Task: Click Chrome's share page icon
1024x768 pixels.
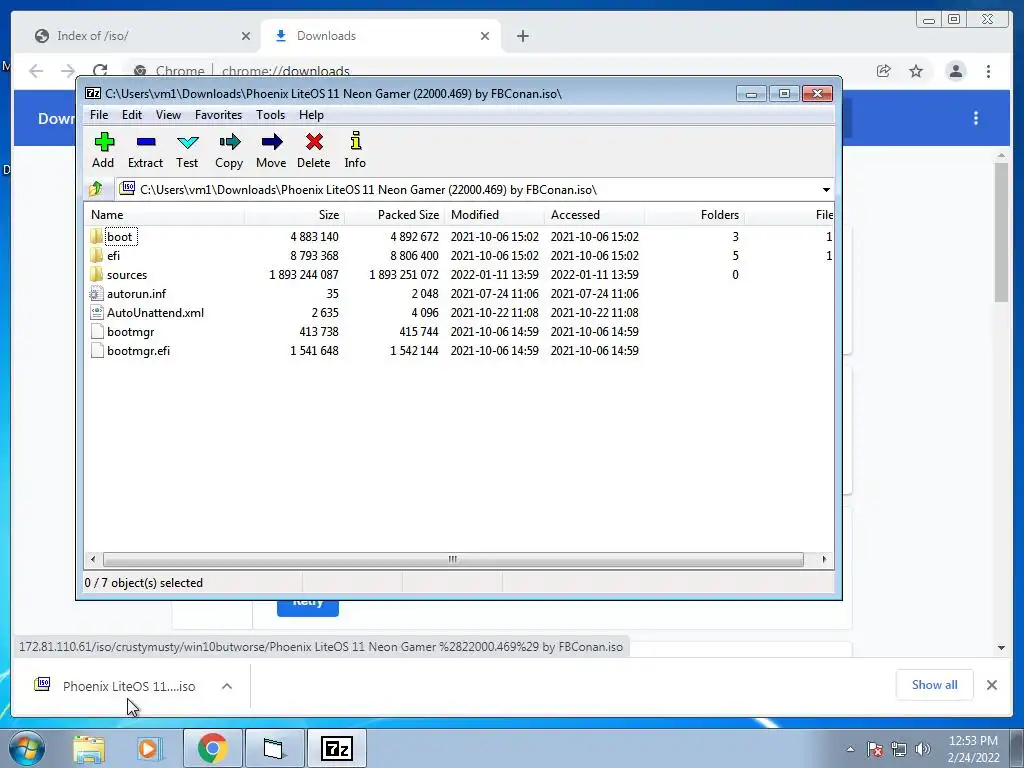Action: pyautogui.click(x=884, y=71)
